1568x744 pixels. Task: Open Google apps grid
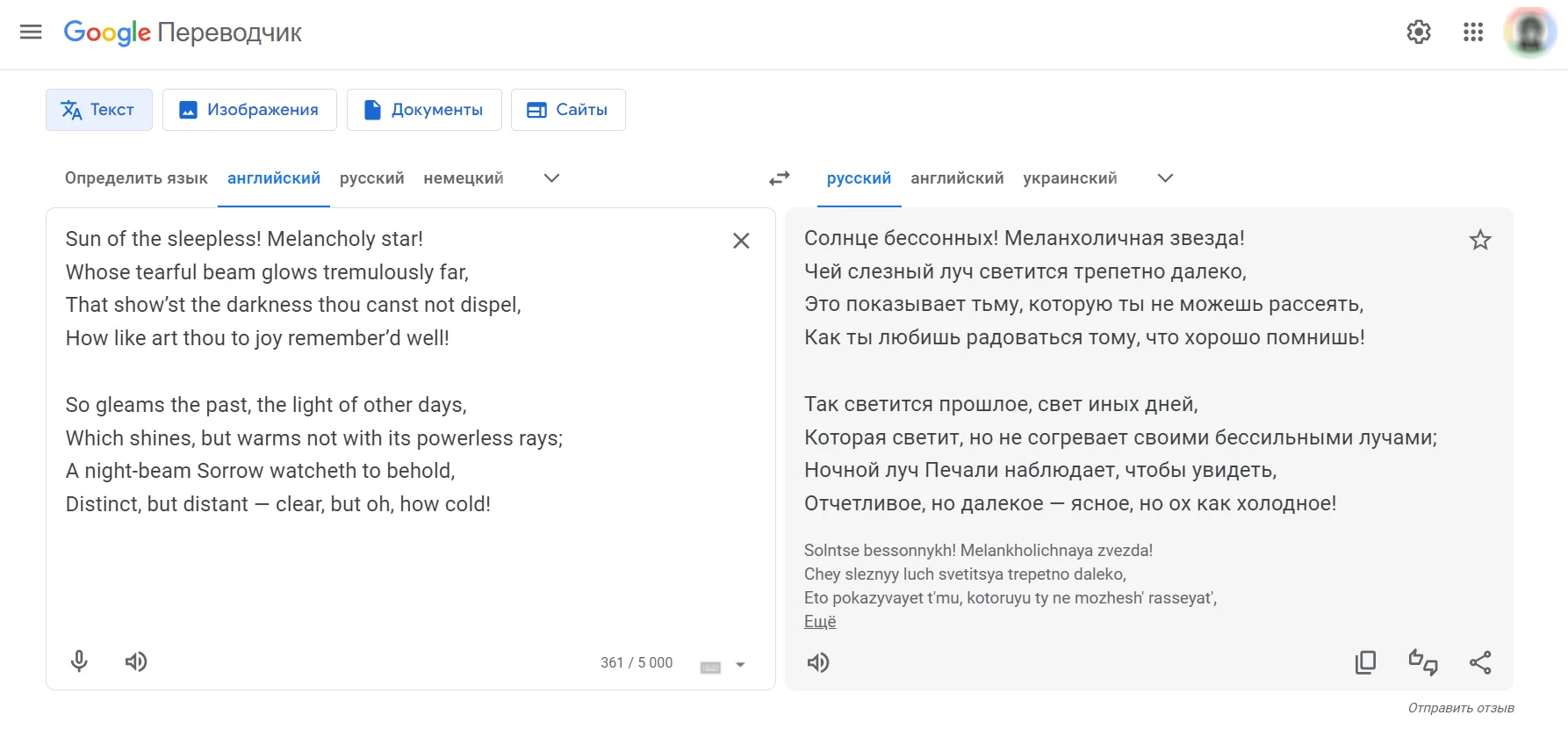click(x=1473, y=33)
